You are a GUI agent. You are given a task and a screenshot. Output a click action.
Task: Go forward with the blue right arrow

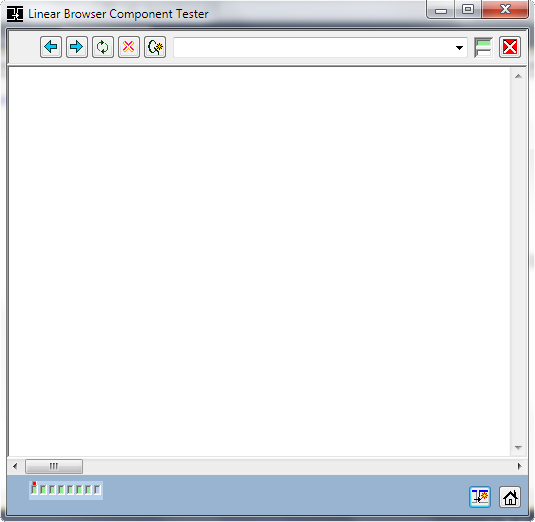tap(77, 47)
